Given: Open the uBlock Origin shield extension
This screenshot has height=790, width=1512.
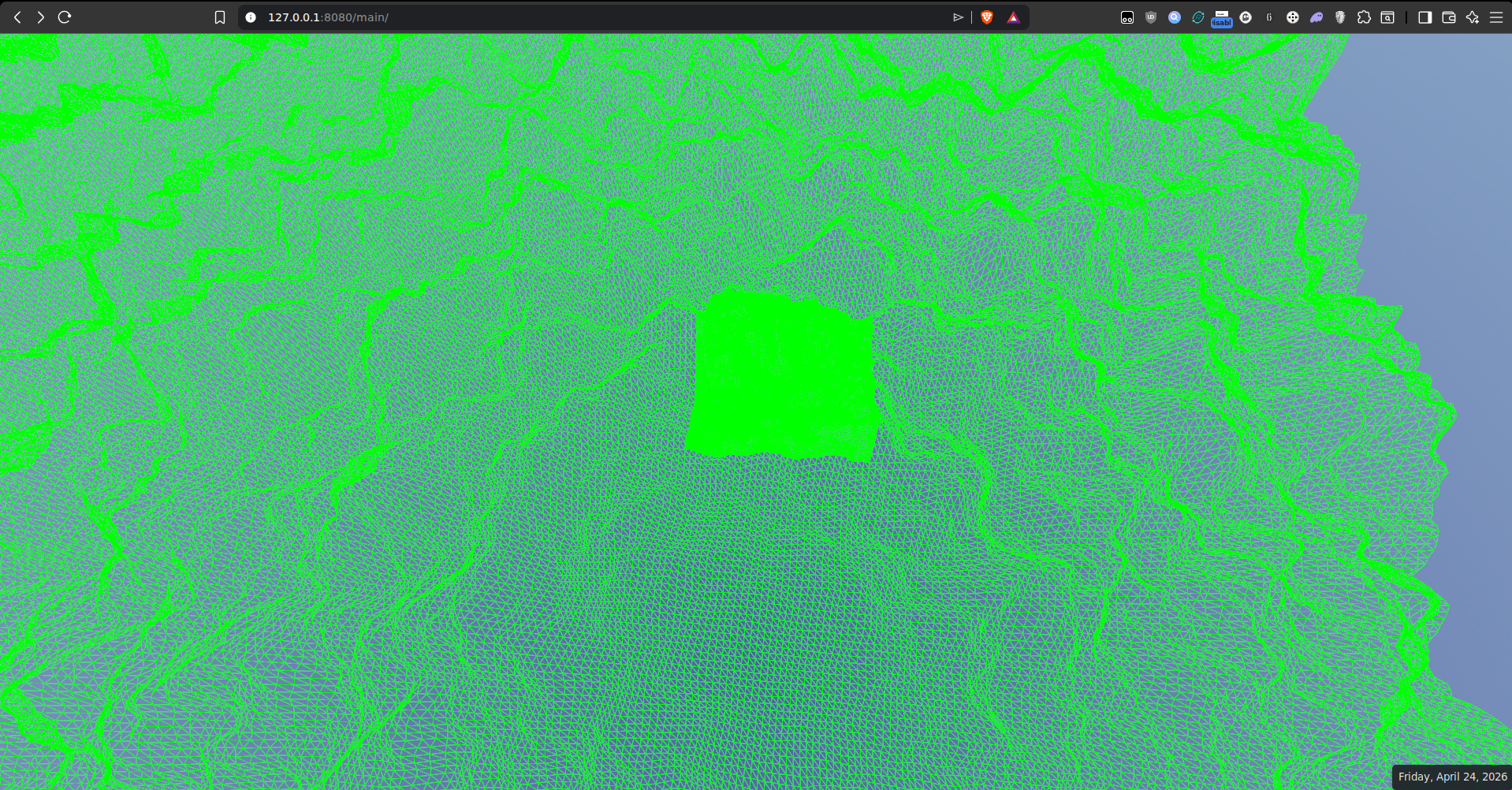Looking at the screenshot, I should [1151, 17].
